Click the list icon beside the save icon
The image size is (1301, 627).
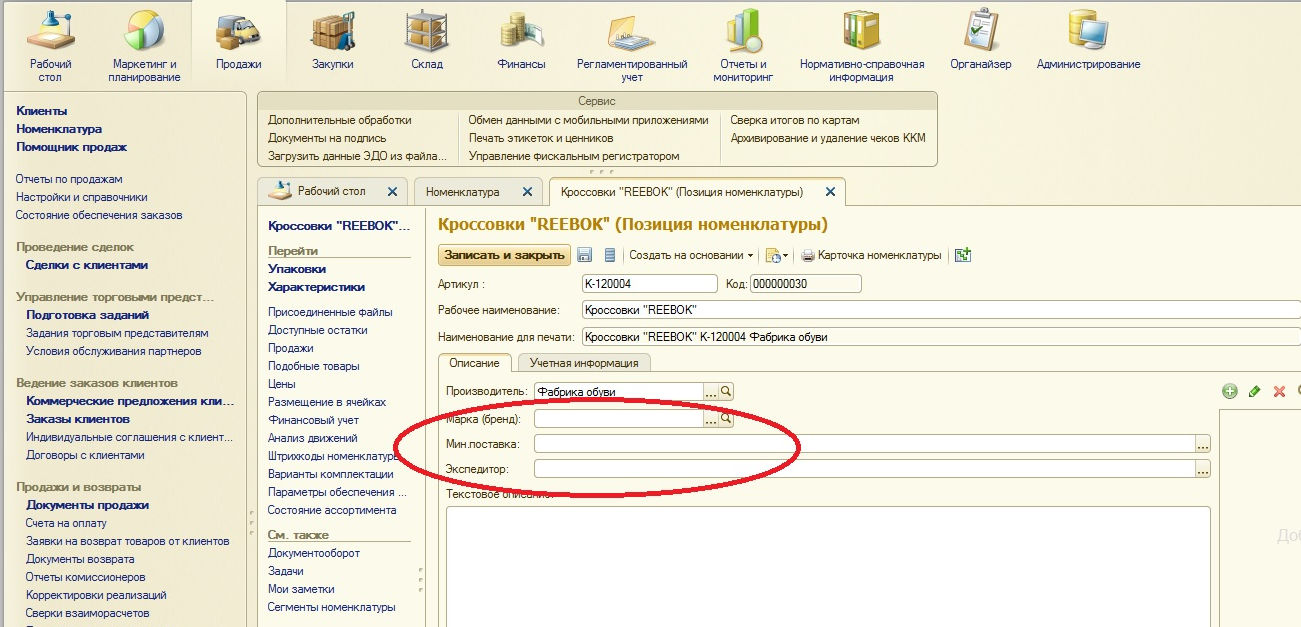[x=610, y=255]
